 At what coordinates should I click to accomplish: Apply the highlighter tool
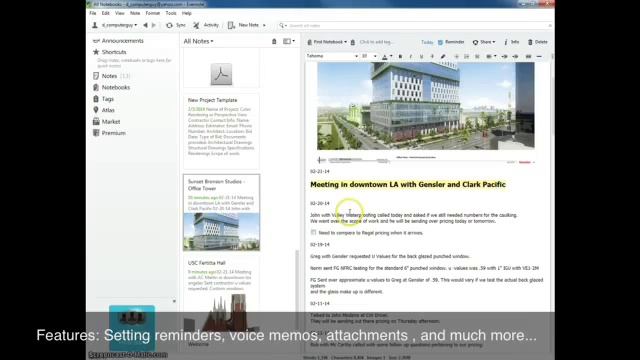coord(443,57)
